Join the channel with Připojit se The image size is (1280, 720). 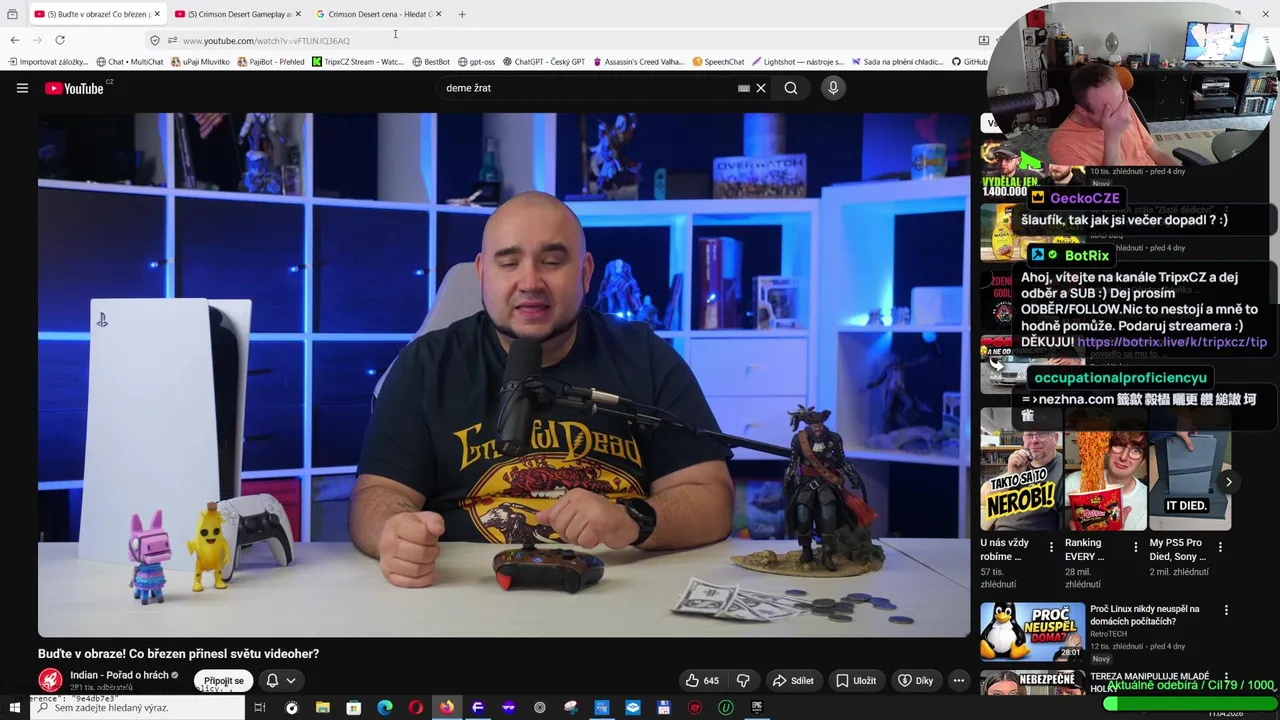223,680
